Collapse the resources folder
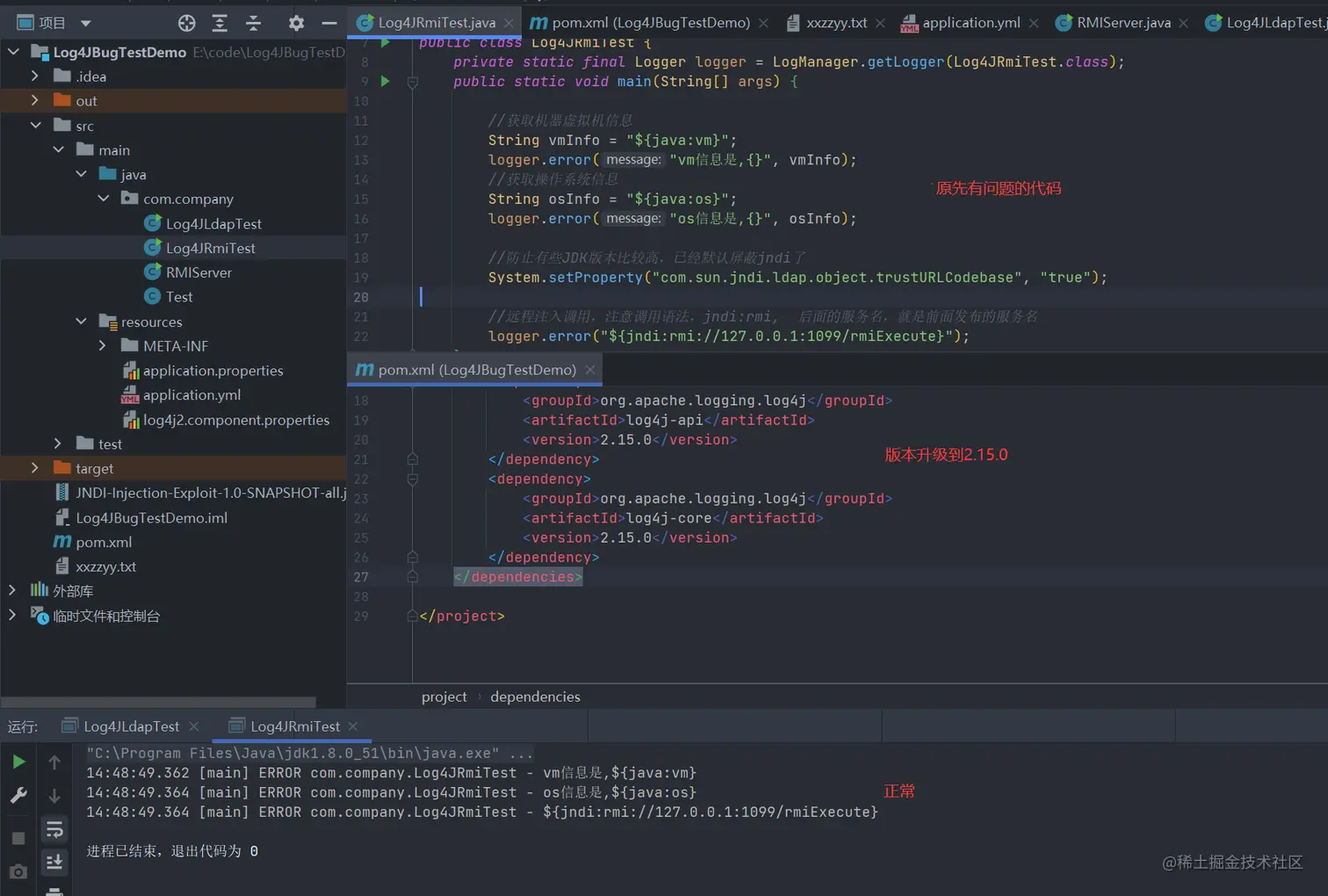 (x=81, y=322)
